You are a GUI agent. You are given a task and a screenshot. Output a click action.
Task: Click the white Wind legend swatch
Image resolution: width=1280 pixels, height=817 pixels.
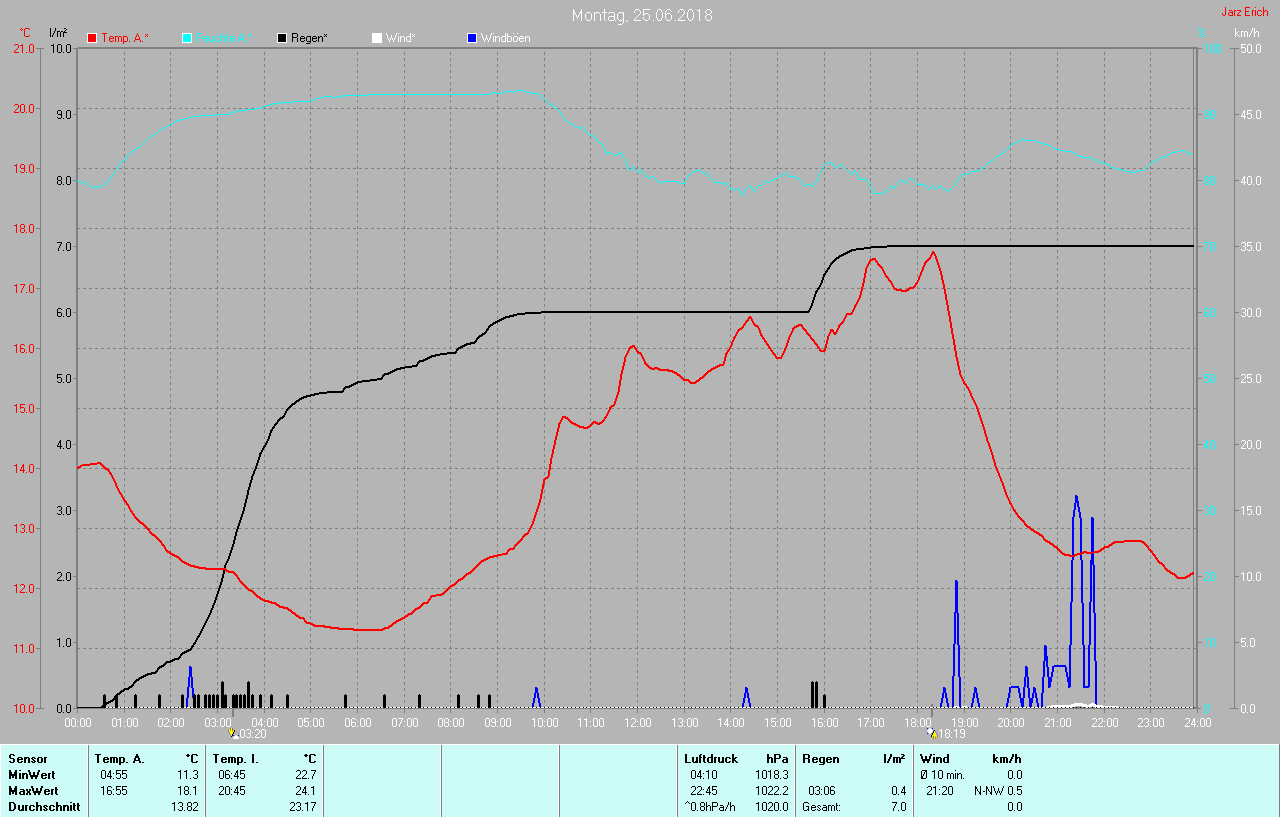pyautogui.click(x=376, y=38)
